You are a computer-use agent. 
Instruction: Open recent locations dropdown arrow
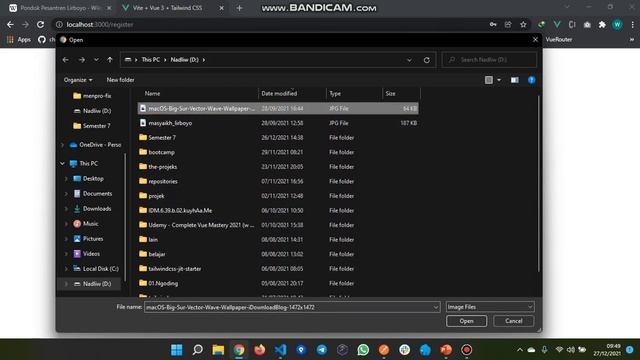click(x=96, y=60)
